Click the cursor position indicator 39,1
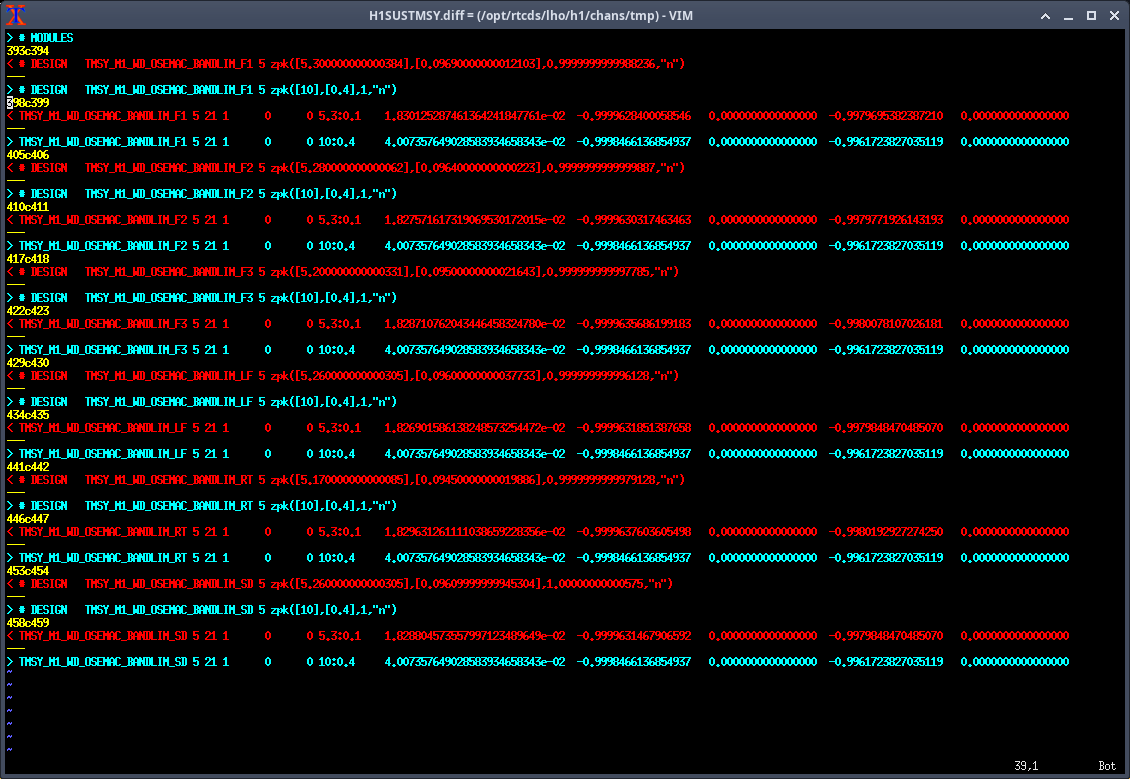 tap(1026, 766)
